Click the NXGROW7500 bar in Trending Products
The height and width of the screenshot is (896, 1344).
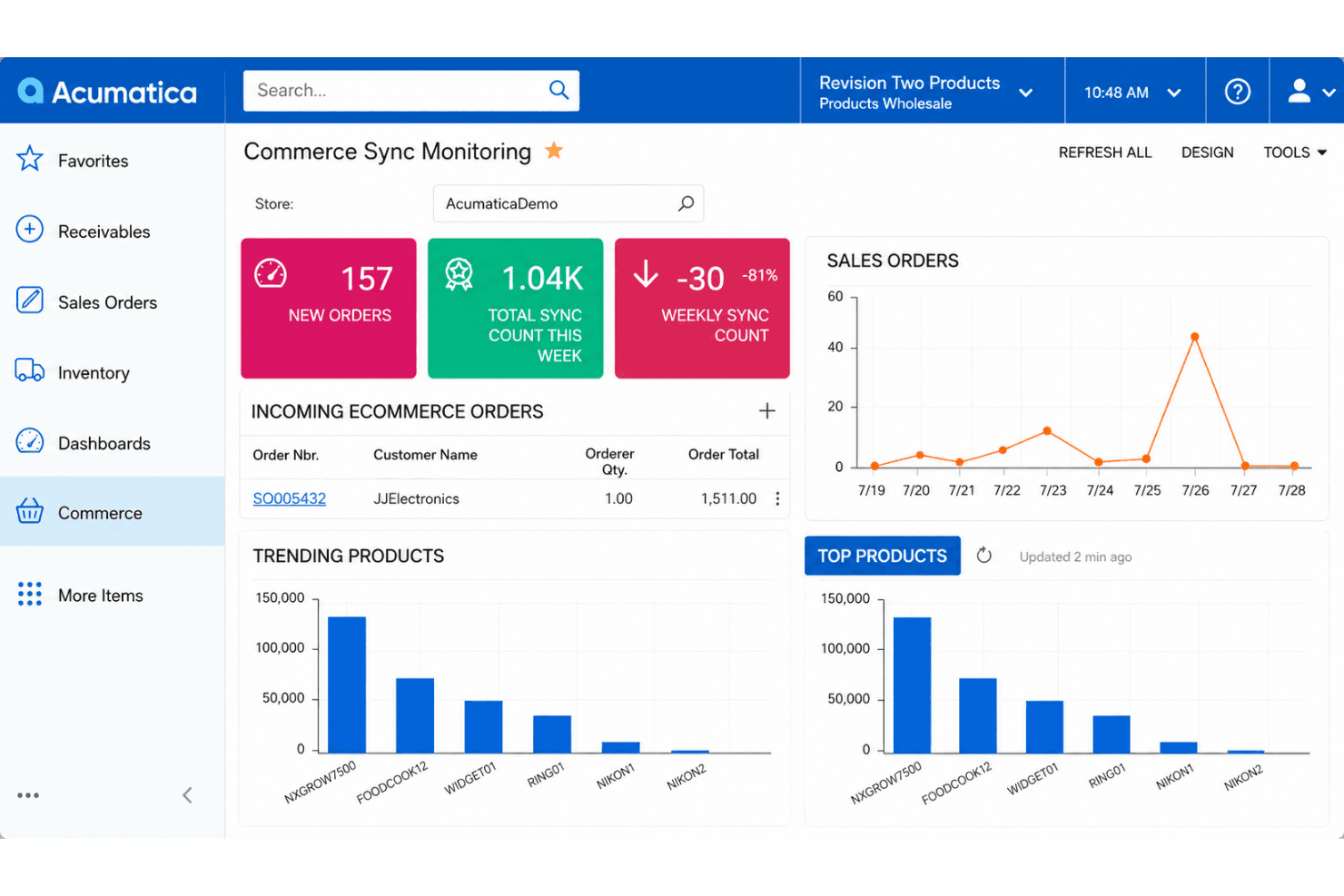347,684
